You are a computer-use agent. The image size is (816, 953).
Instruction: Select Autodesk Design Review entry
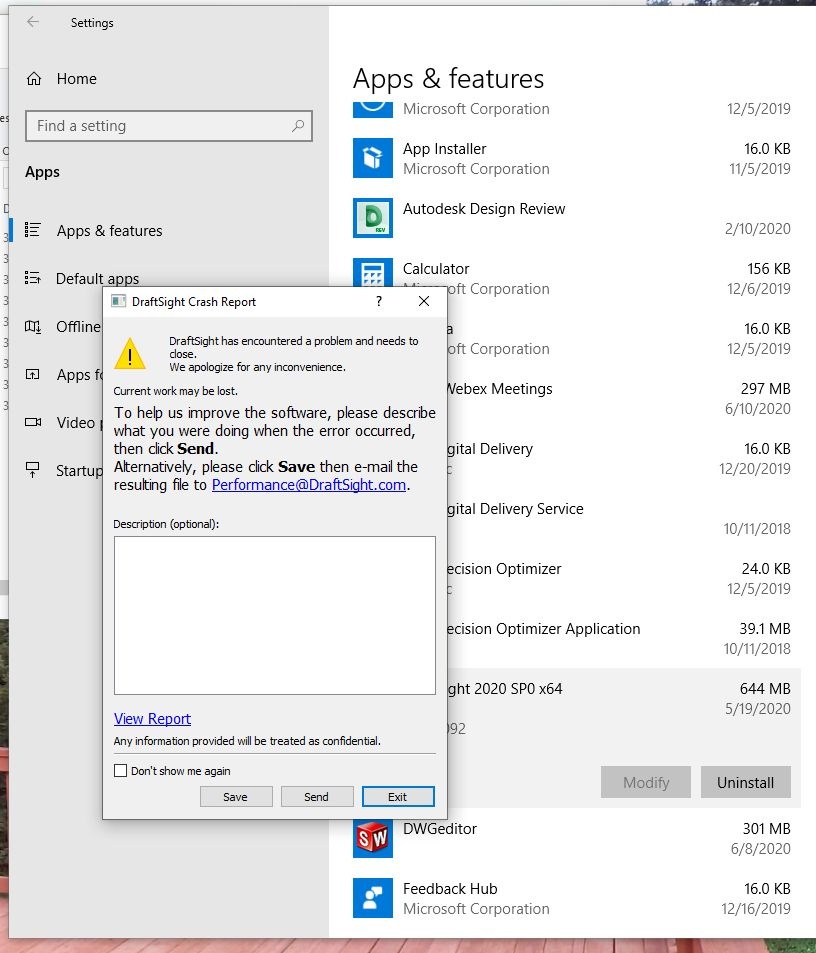coord(572,218)
